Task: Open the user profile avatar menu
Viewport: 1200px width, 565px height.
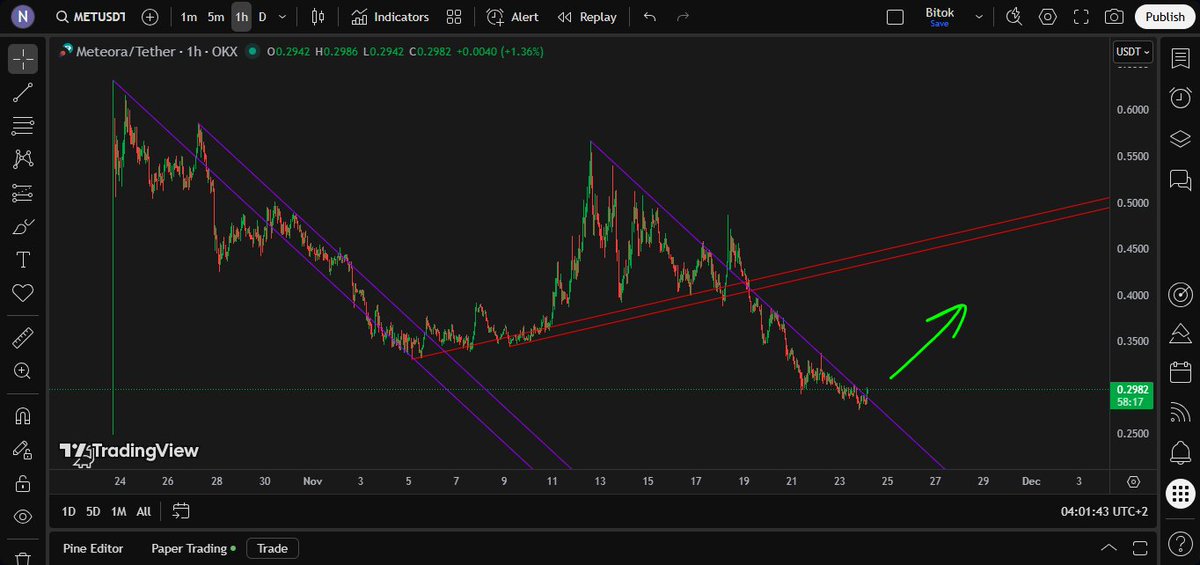Action: tap(23, 16)
